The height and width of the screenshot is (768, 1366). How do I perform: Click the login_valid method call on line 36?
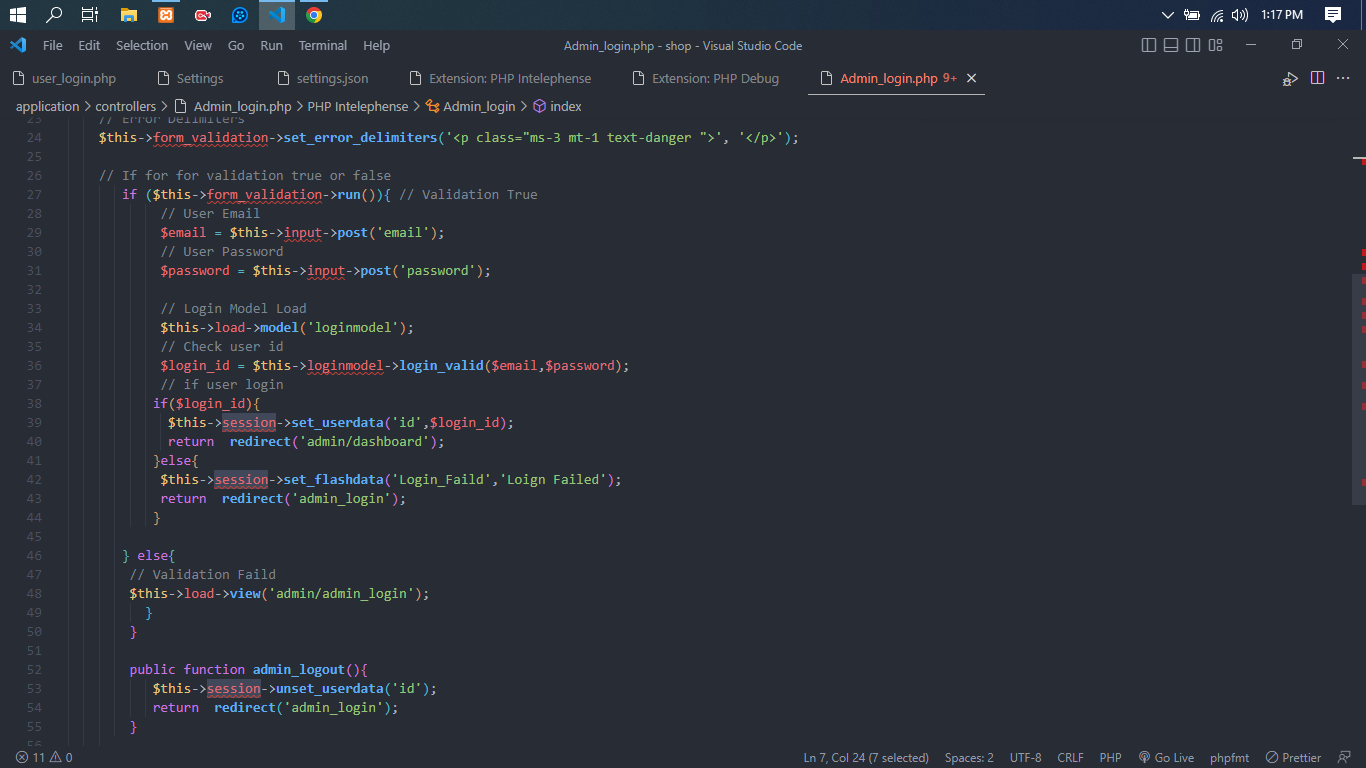tap(441, 365)
